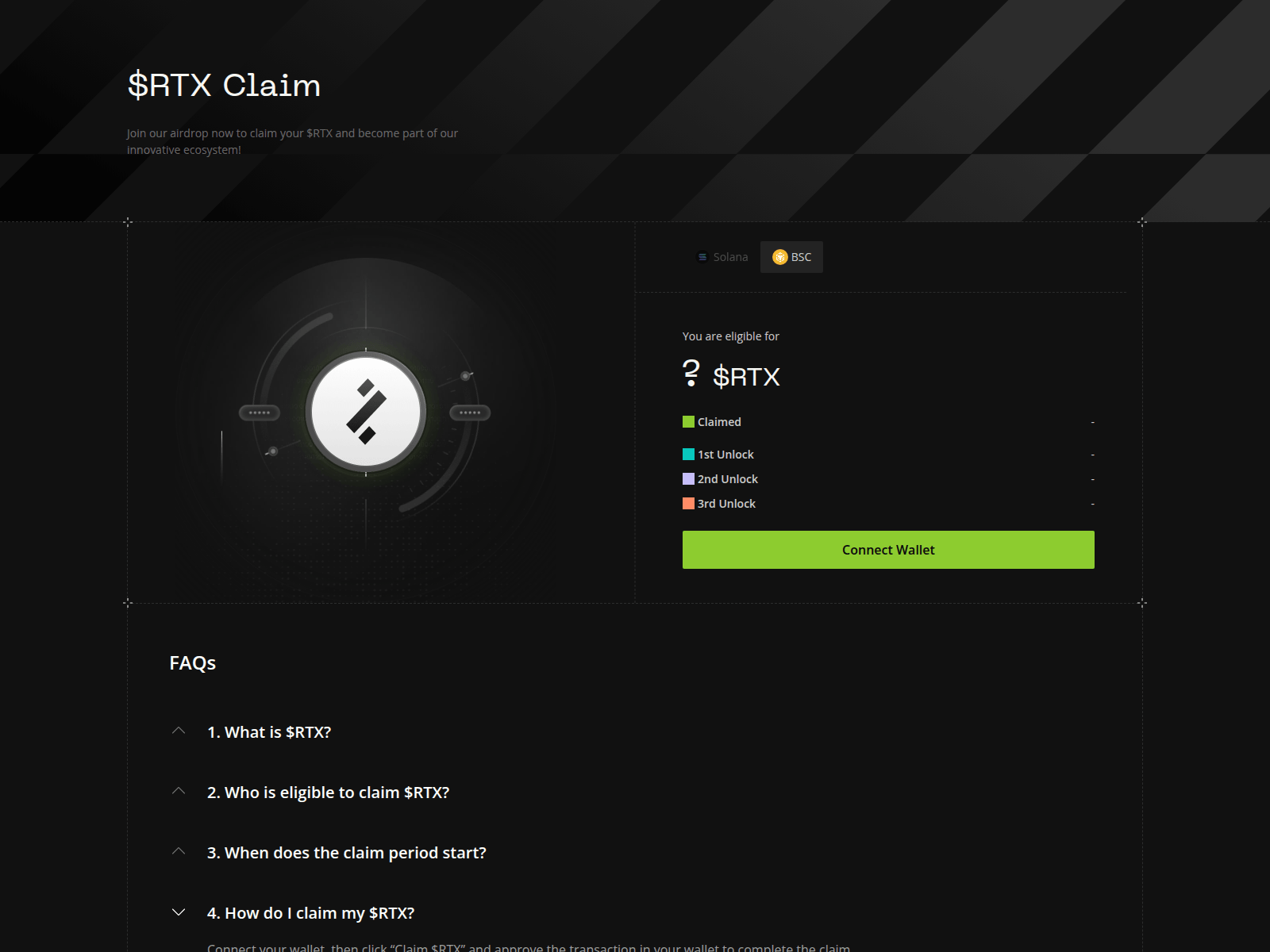Expand the "What is $RTX?" FAQ entry

[x=270, y=732]
